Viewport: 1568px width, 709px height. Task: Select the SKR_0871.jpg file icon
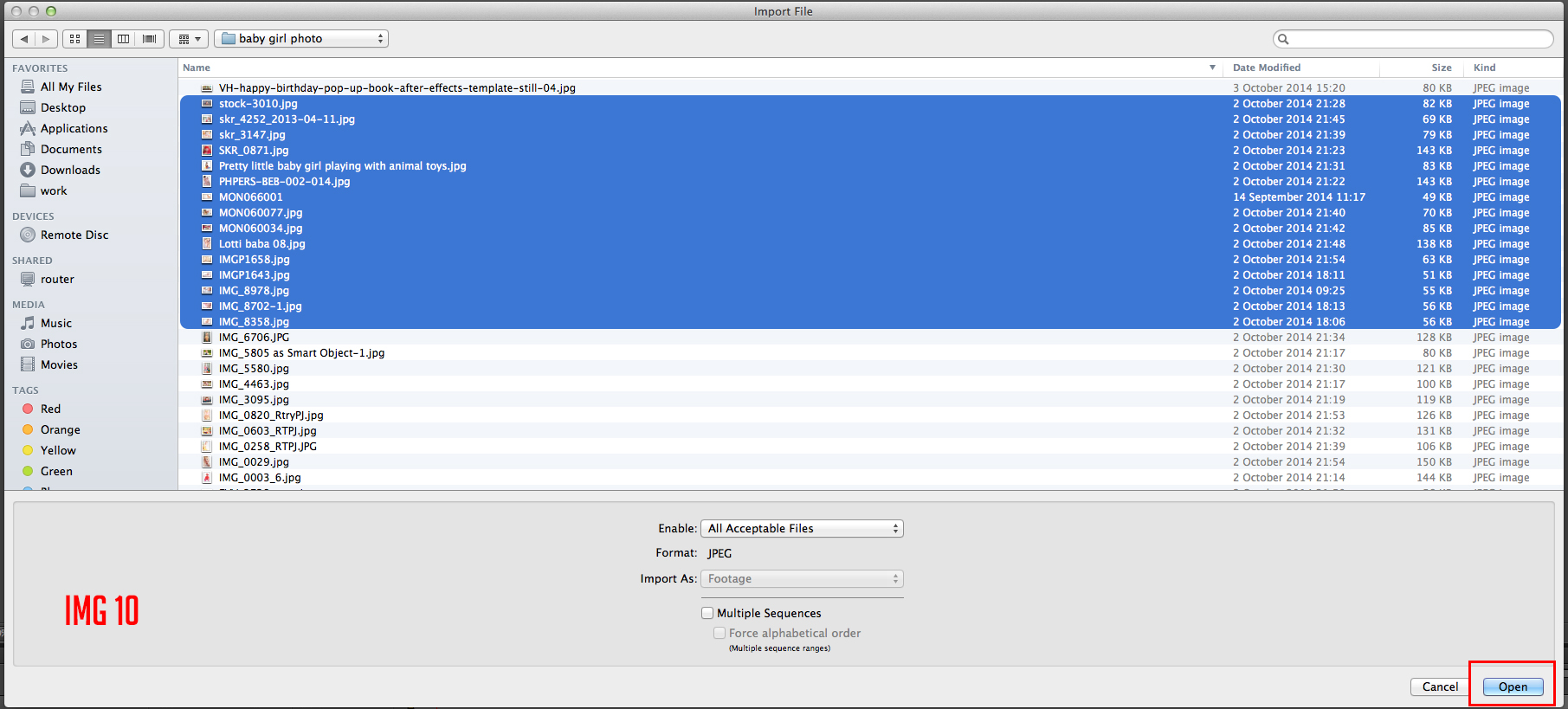pyautogui.click(x=207, y=150)
